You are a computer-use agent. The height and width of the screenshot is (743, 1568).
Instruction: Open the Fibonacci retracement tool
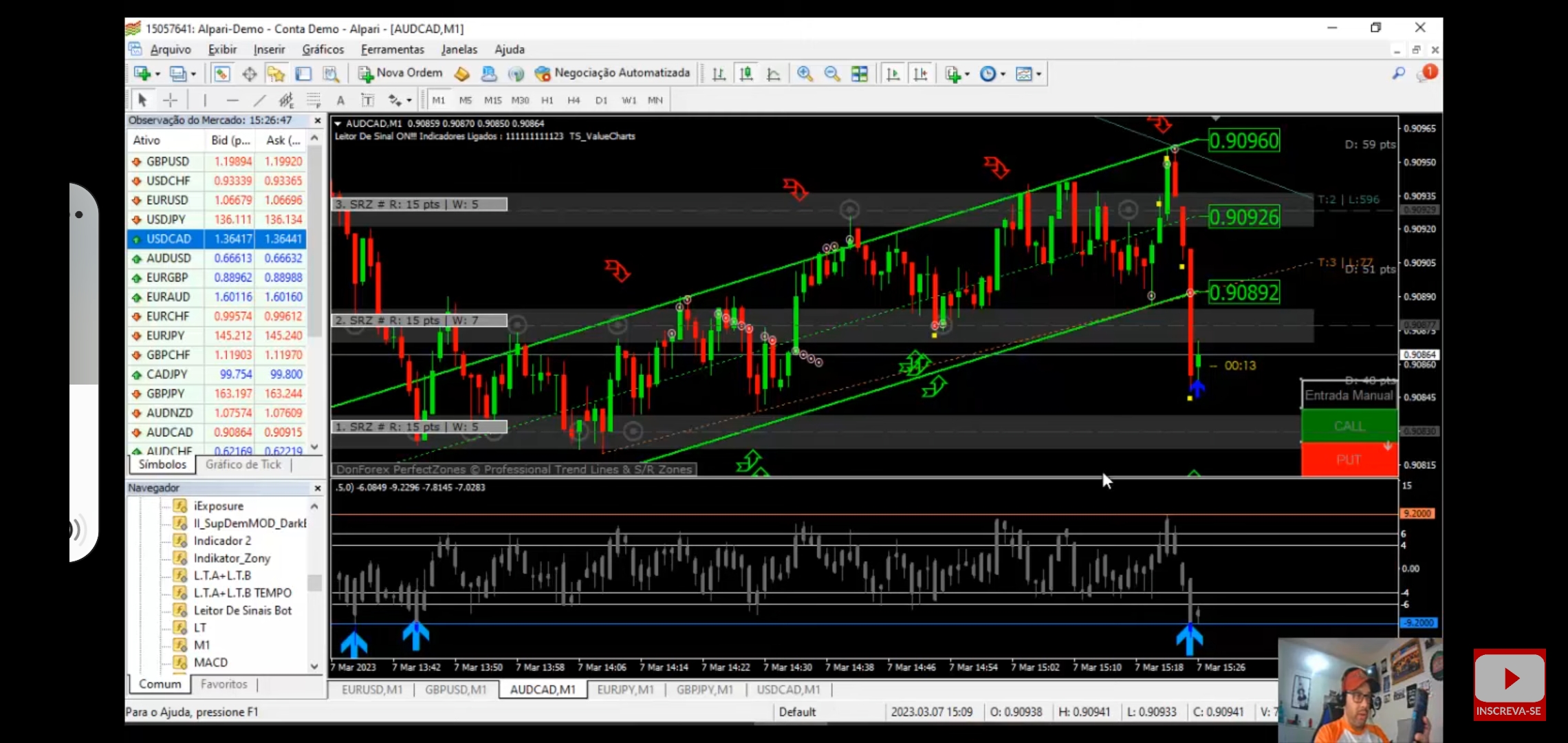click(314, 100)
